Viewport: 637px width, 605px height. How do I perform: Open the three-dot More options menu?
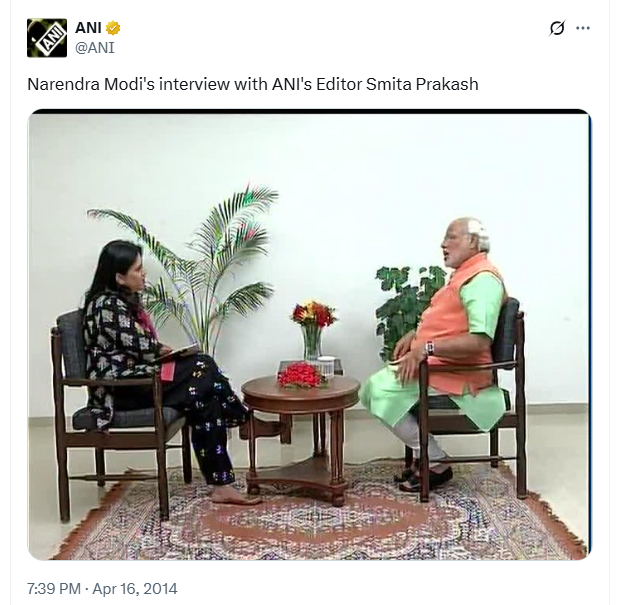583,28
